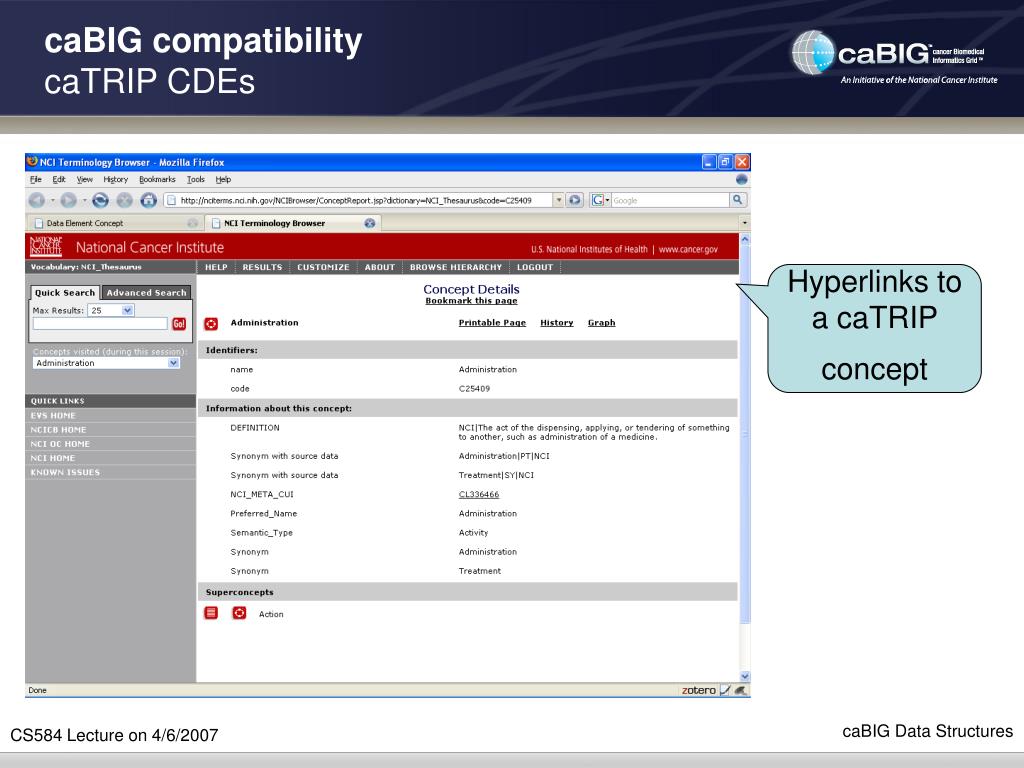1024x768 pixels.
Task: Switch to the Quick Search tab
Action: 65,293
